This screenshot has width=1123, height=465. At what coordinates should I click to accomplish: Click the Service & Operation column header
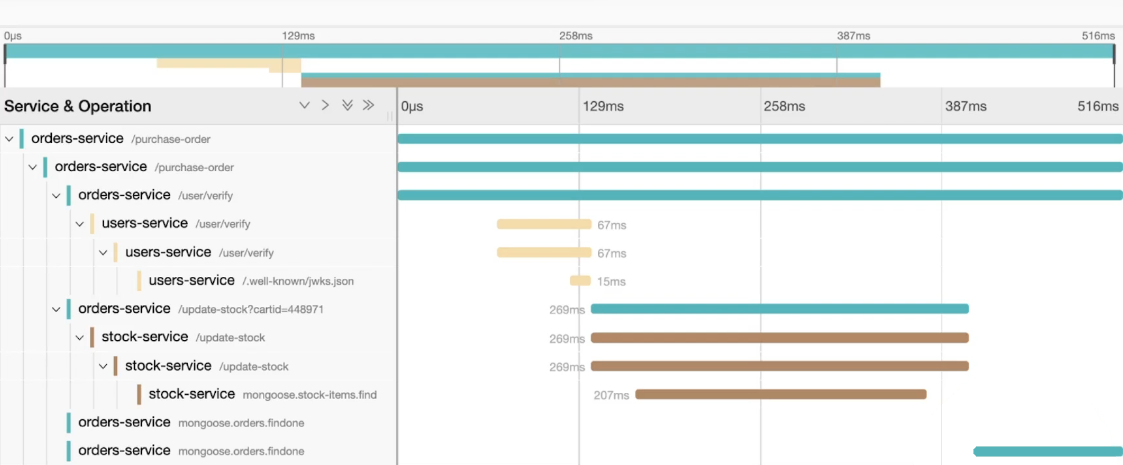[x=78, y=106]
